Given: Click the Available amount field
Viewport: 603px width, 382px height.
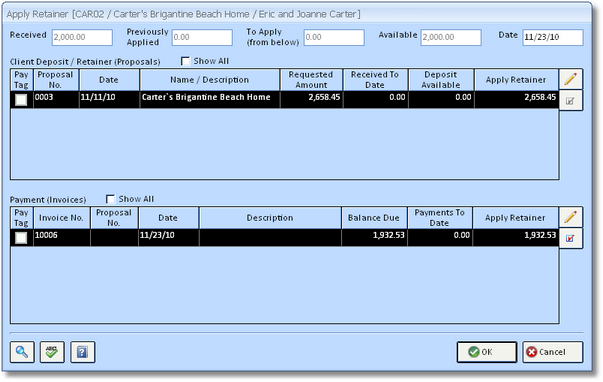Looking at the screenshot, I should pos(451,37).
